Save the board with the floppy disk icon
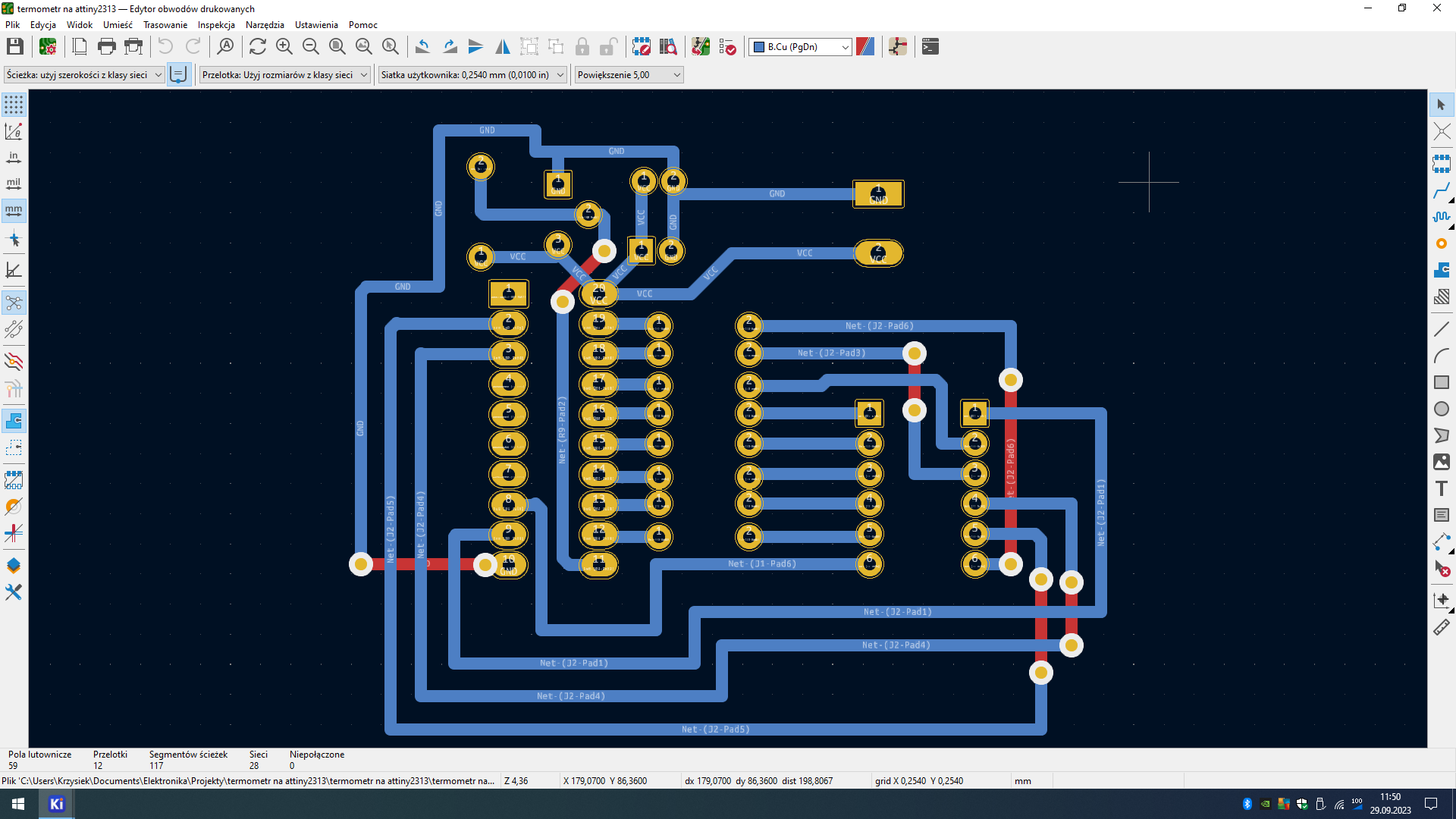Viewport: 1456px width, 819px height. [x=15, y=47]
